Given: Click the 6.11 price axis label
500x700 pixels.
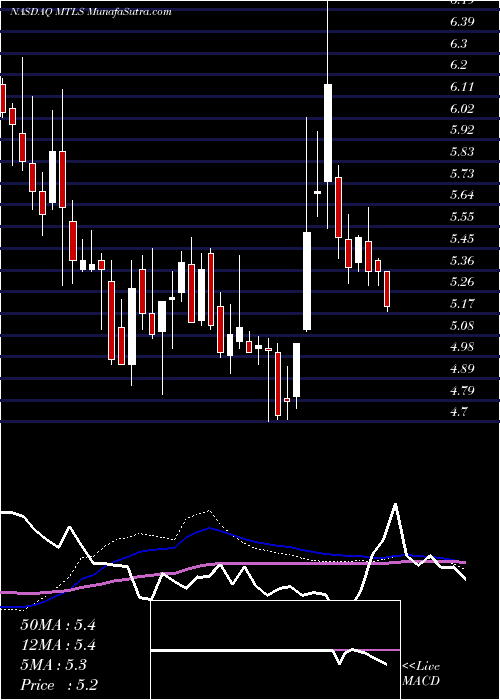Looking at the screenshot, I should [462, 87].
